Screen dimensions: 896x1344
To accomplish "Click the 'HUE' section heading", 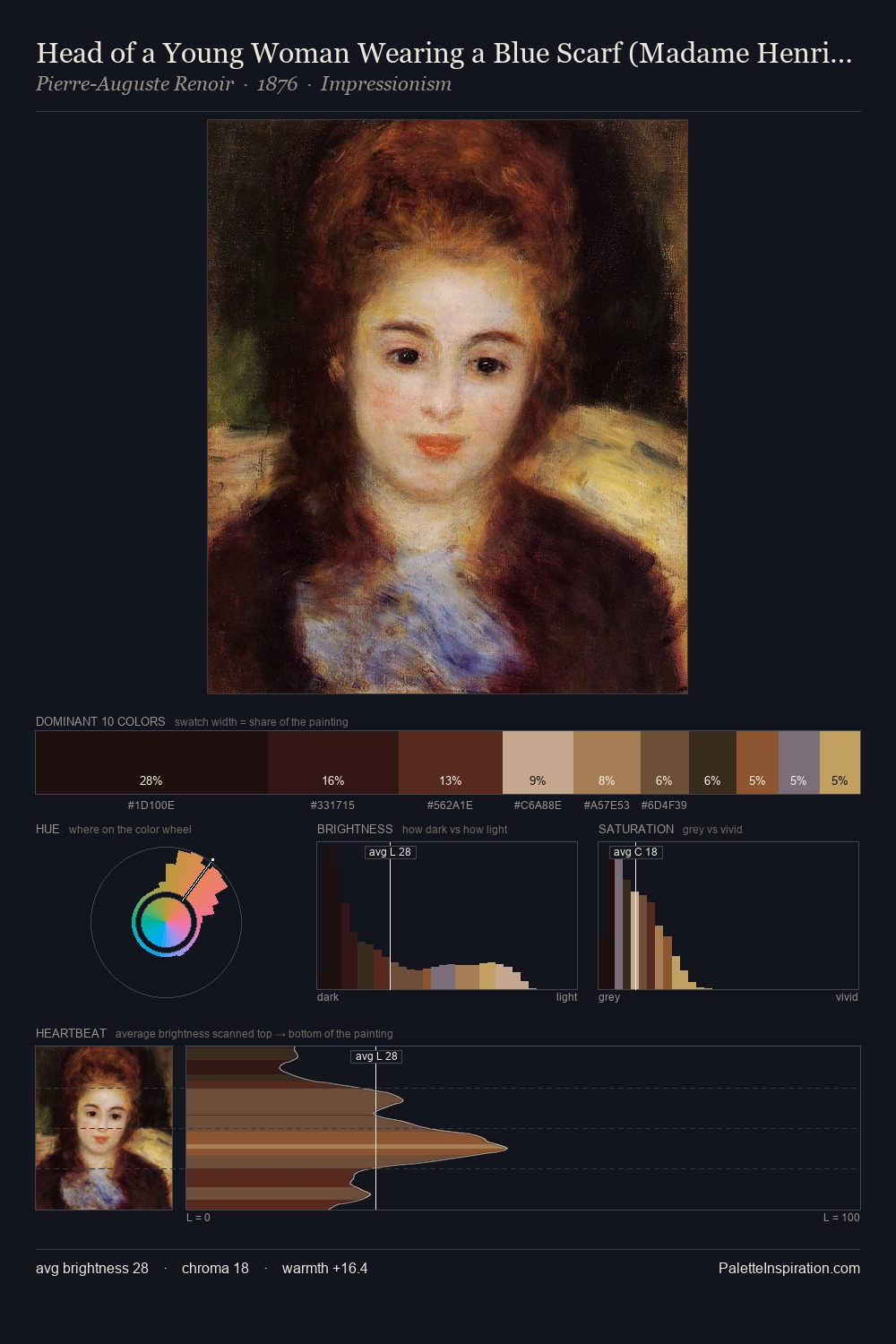I will [47, 829].
